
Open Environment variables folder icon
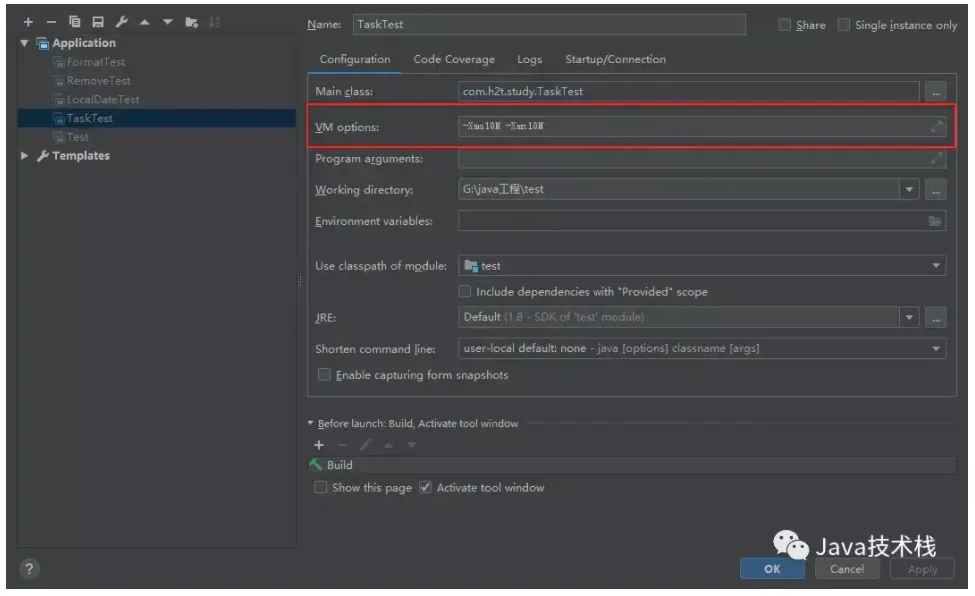coord(934,221)
